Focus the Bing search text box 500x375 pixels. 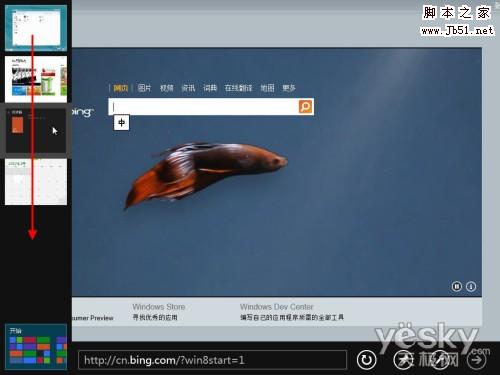tap(204, 107)
